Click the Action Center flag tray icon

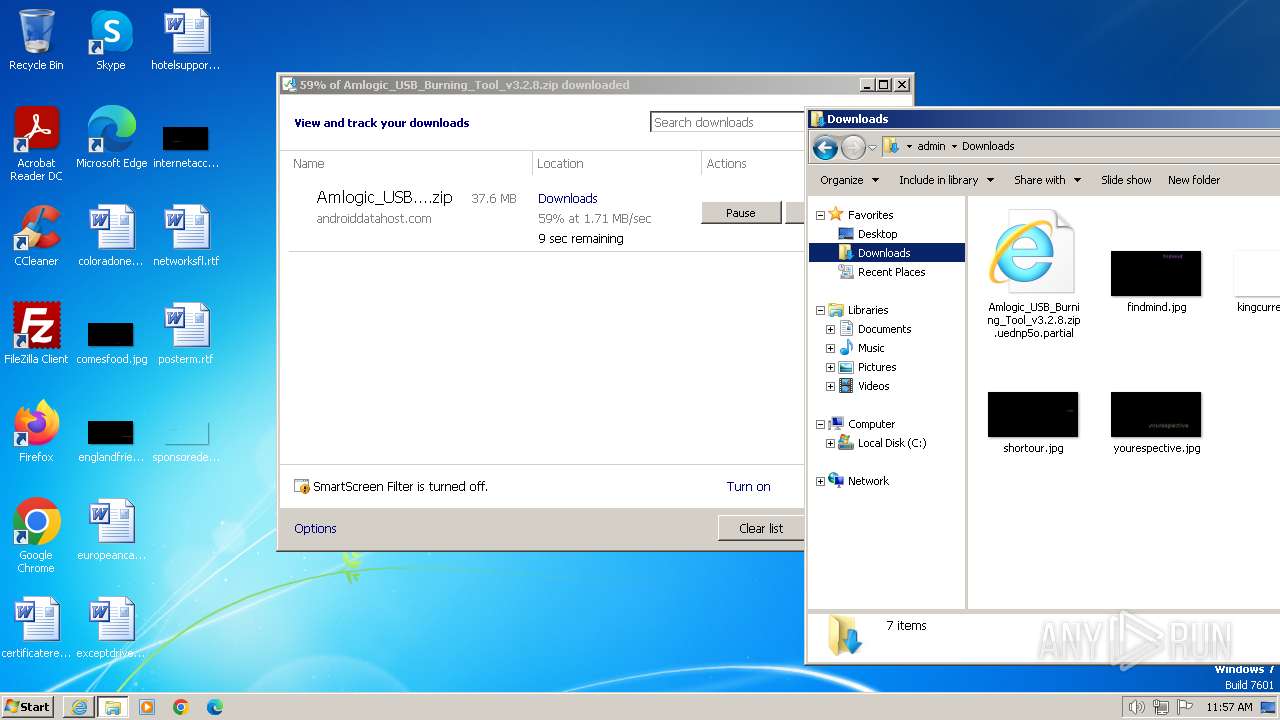point(1185,707)
